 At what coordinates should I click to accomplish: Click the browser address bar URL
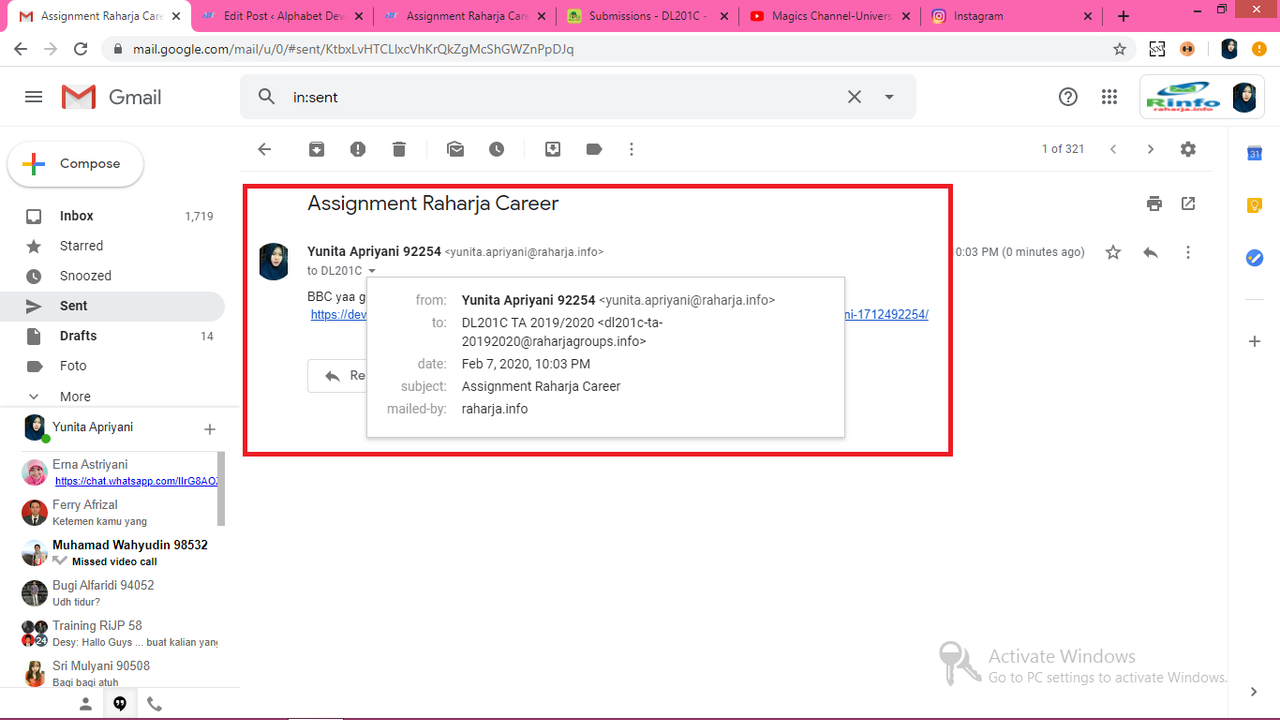point(353,49)
